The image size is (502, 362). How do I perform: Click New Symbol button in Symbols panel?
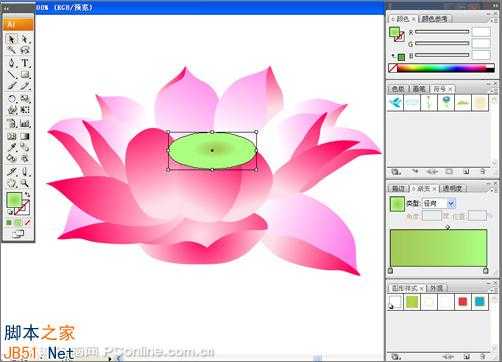pyautogui.click(x=466, y=172)
